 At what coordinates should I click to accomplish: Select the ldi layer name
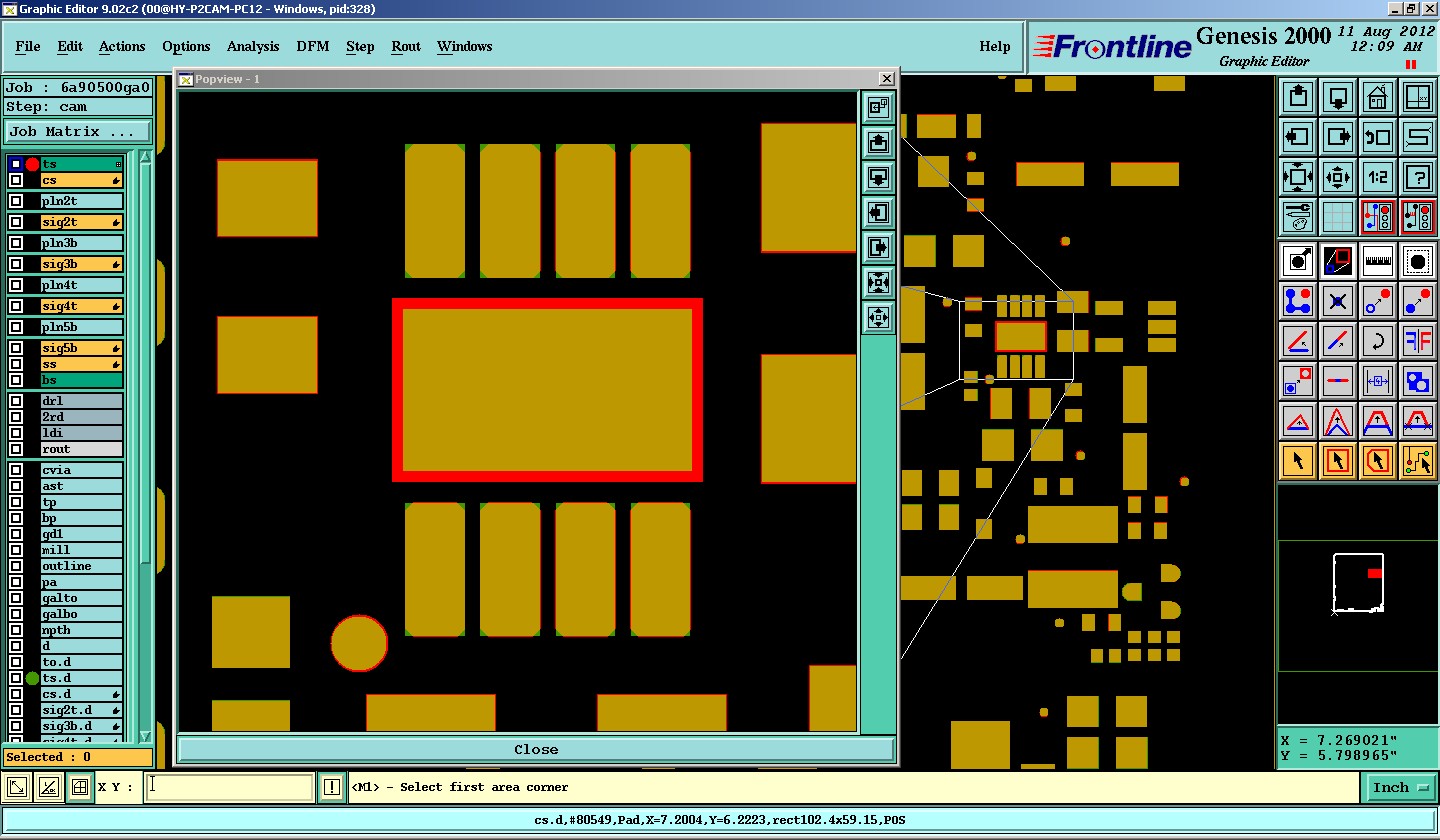pos(81,433)
